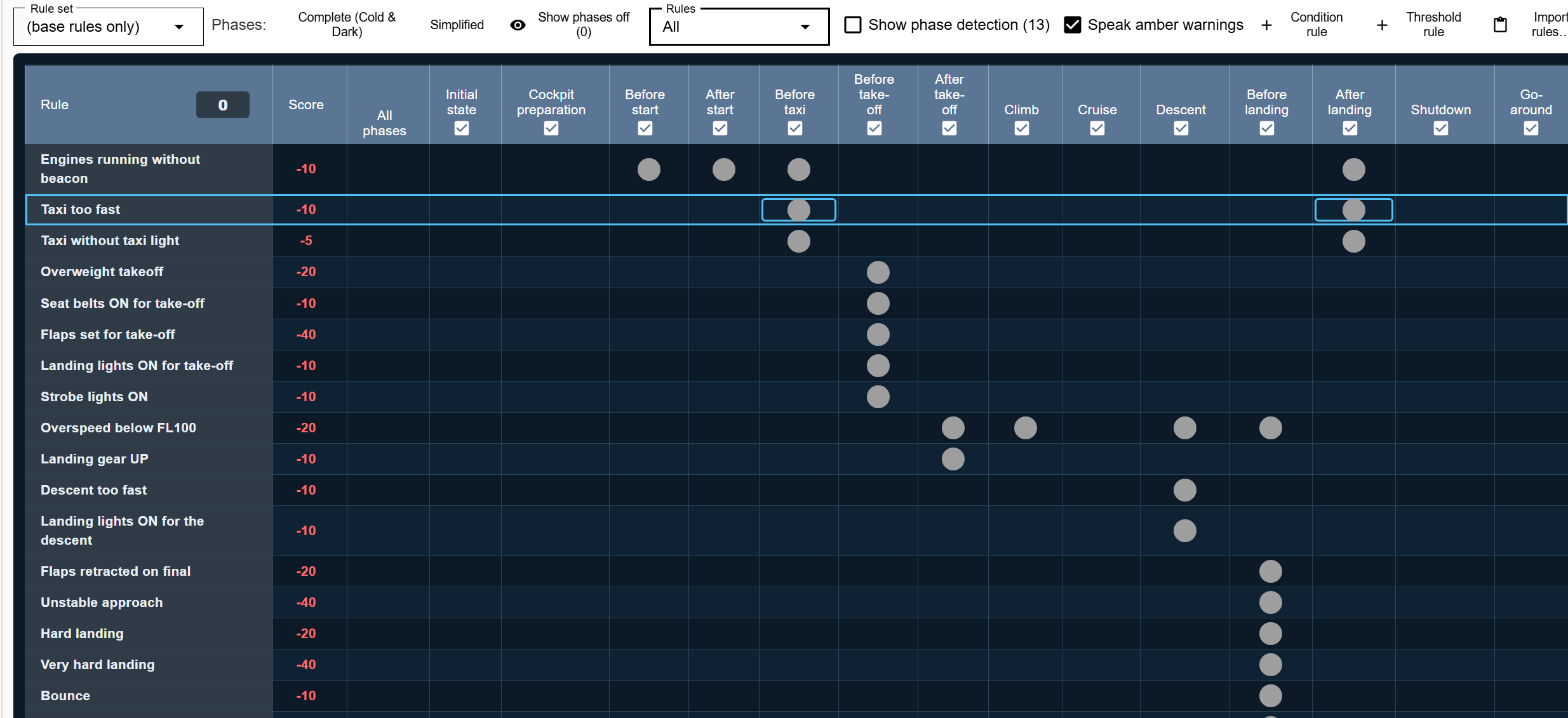Image resolution: width=1568 pixels, height=718 pixels.
Task: Click the plus icon next to Condition rule
Action: click(x=1266, y=25)
